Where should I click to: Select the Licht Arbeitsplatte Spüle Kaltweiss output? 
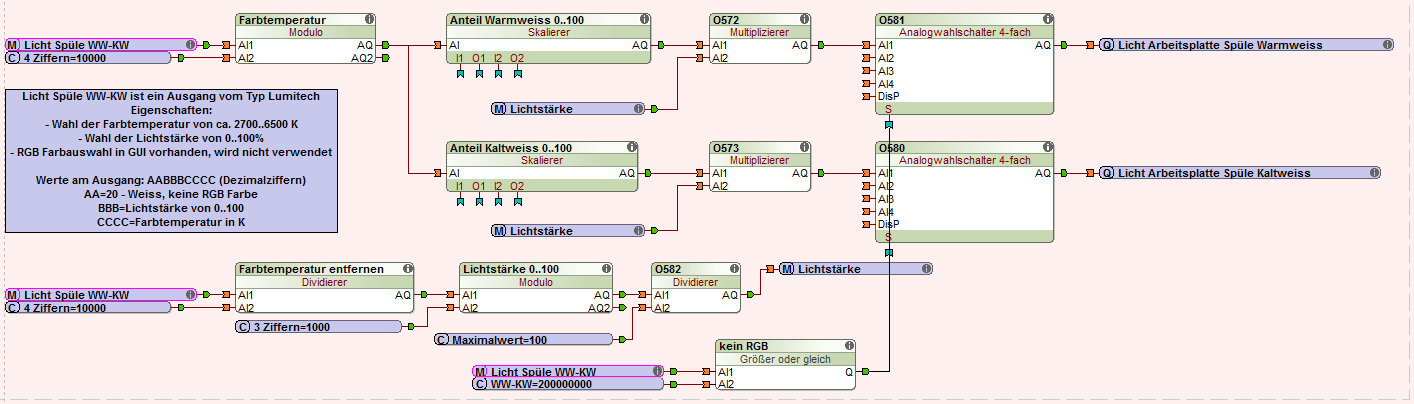click(x=1239, y=173)
